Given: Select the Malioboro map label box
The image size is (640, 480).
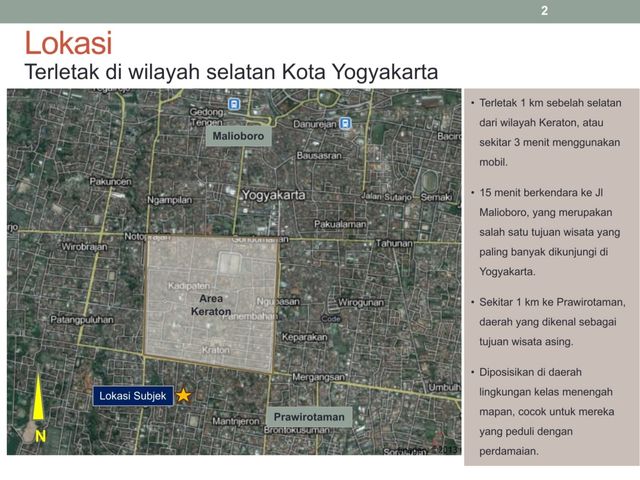Looking at the screenshot, I should (238, 136).
